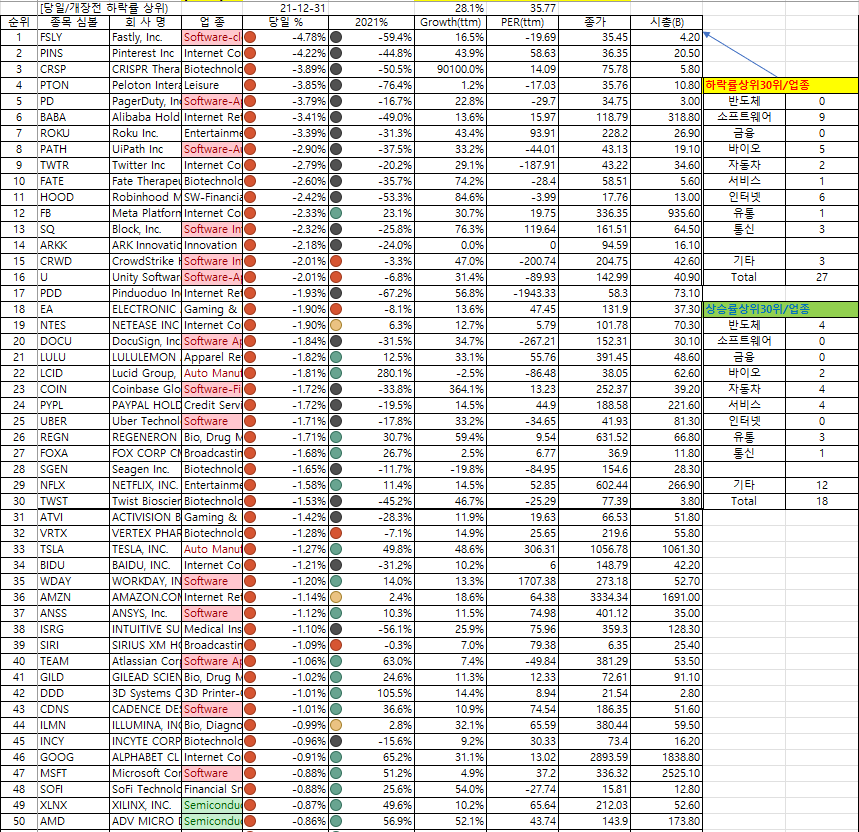Click the Total value 18 cell
This screenshot has height=832, width=859.
point(822,501)
